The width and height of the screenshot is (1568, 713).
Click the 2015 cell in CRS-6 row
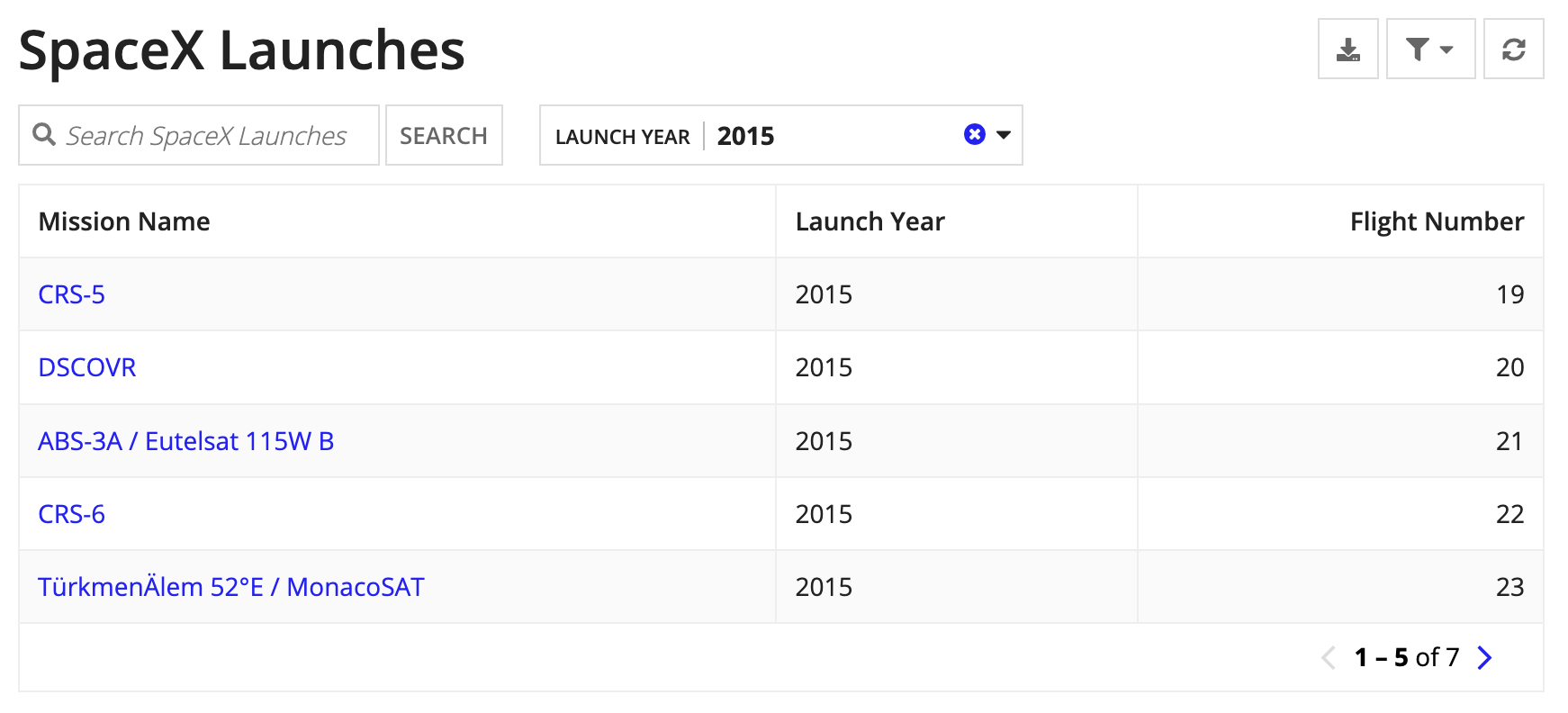coord(957,514)
